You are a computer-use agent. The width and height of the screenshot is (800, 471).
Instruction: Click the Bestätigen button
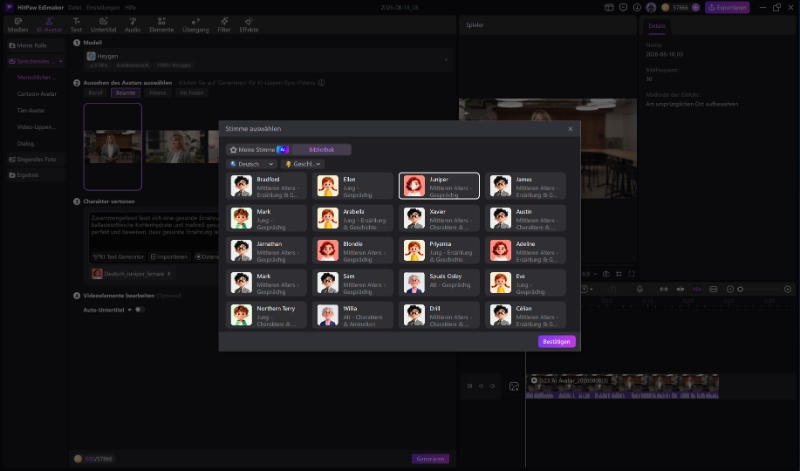pyautogui.click(x=557, y=341)
